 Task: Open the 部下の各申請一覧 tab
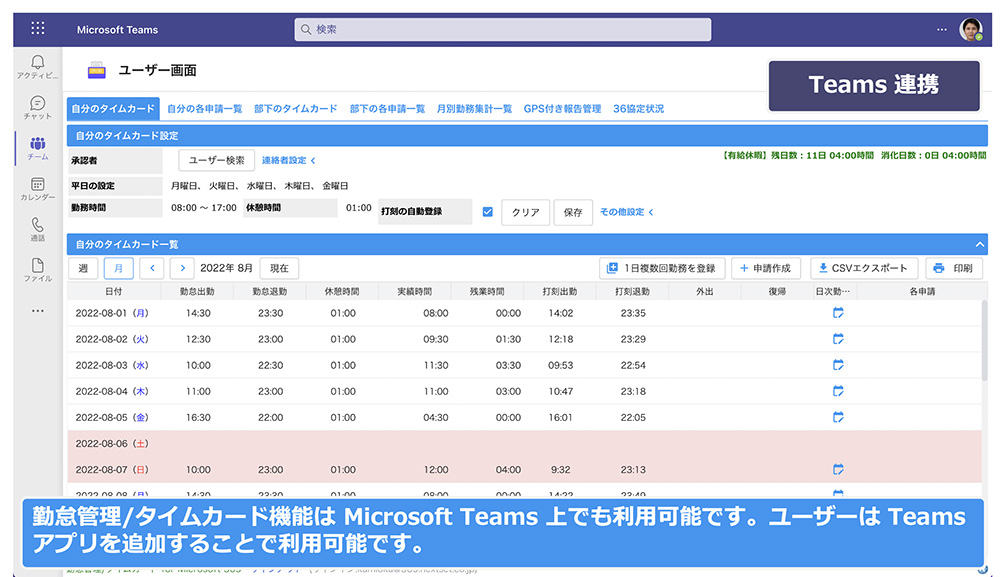coord(387,109)
